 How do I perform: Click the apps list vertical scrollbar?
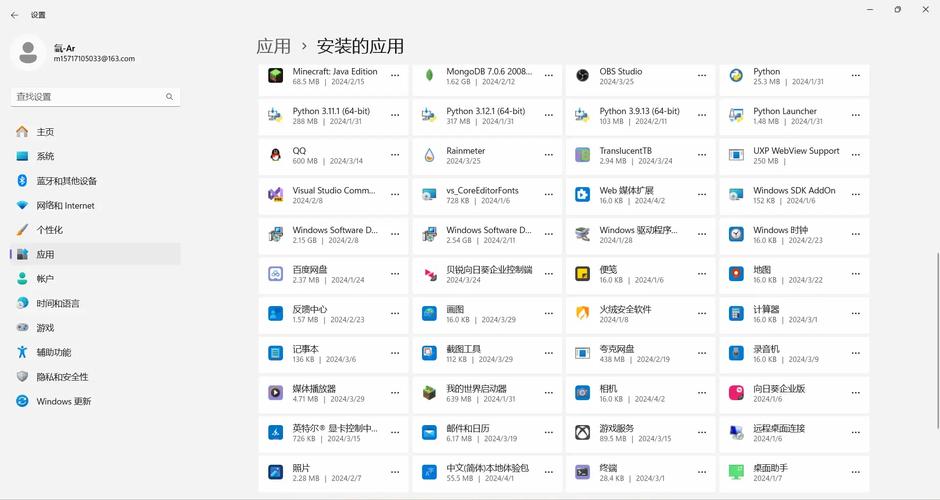point(937,340)
